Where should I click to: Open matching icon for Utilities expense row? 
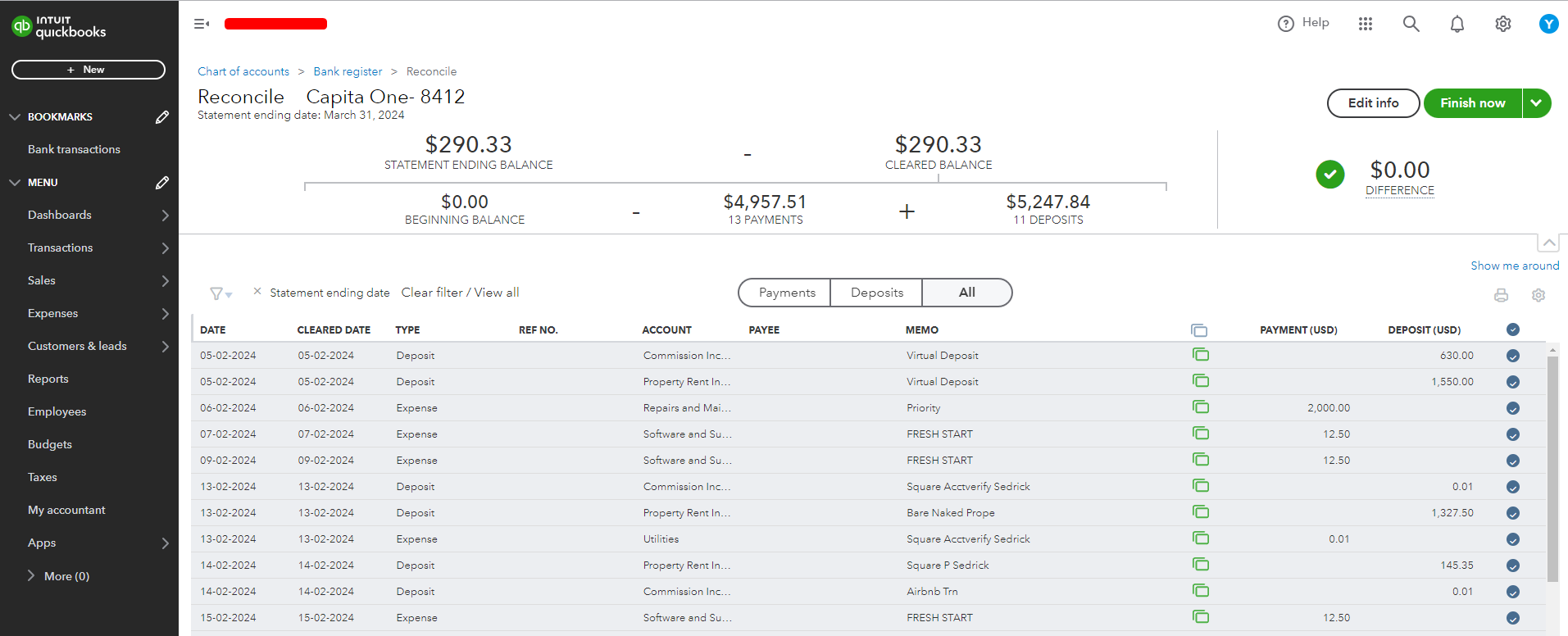coord(1201,538)
